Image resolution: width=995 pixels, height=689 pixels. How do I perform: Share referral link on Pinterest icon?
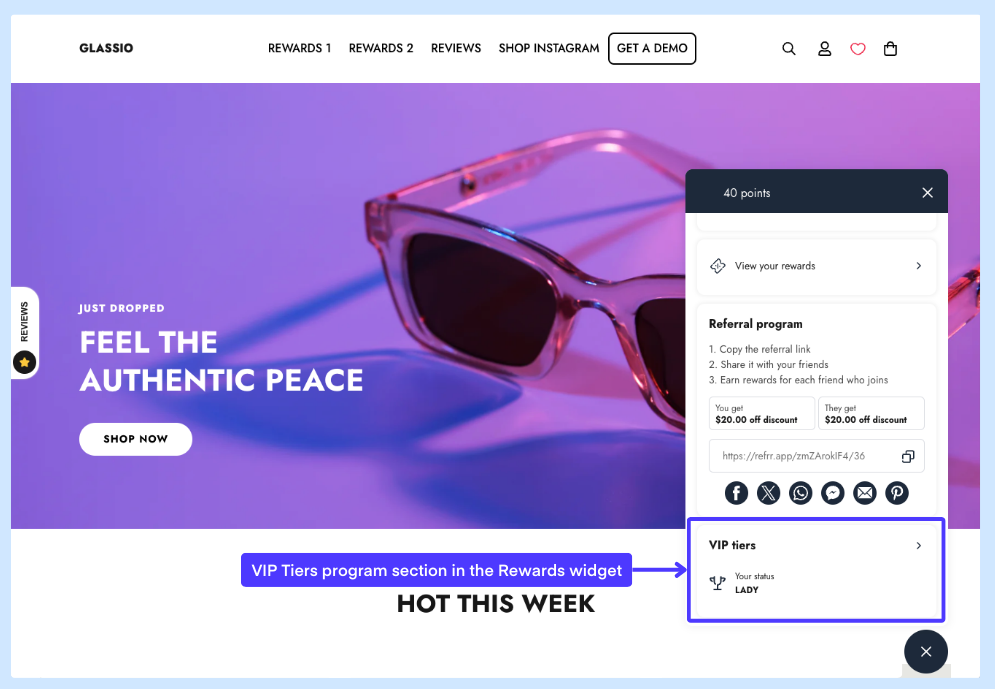click(897, 493)
